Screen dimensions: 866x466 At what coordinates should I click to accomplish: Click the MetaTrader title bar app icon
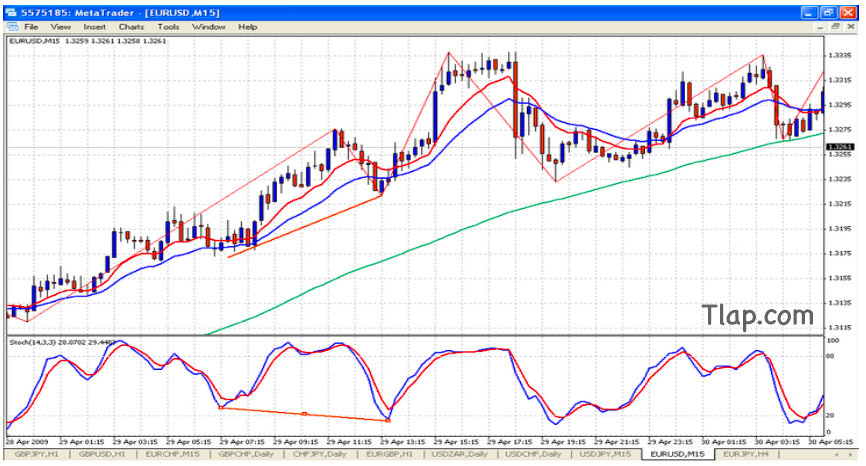[11, 12]
